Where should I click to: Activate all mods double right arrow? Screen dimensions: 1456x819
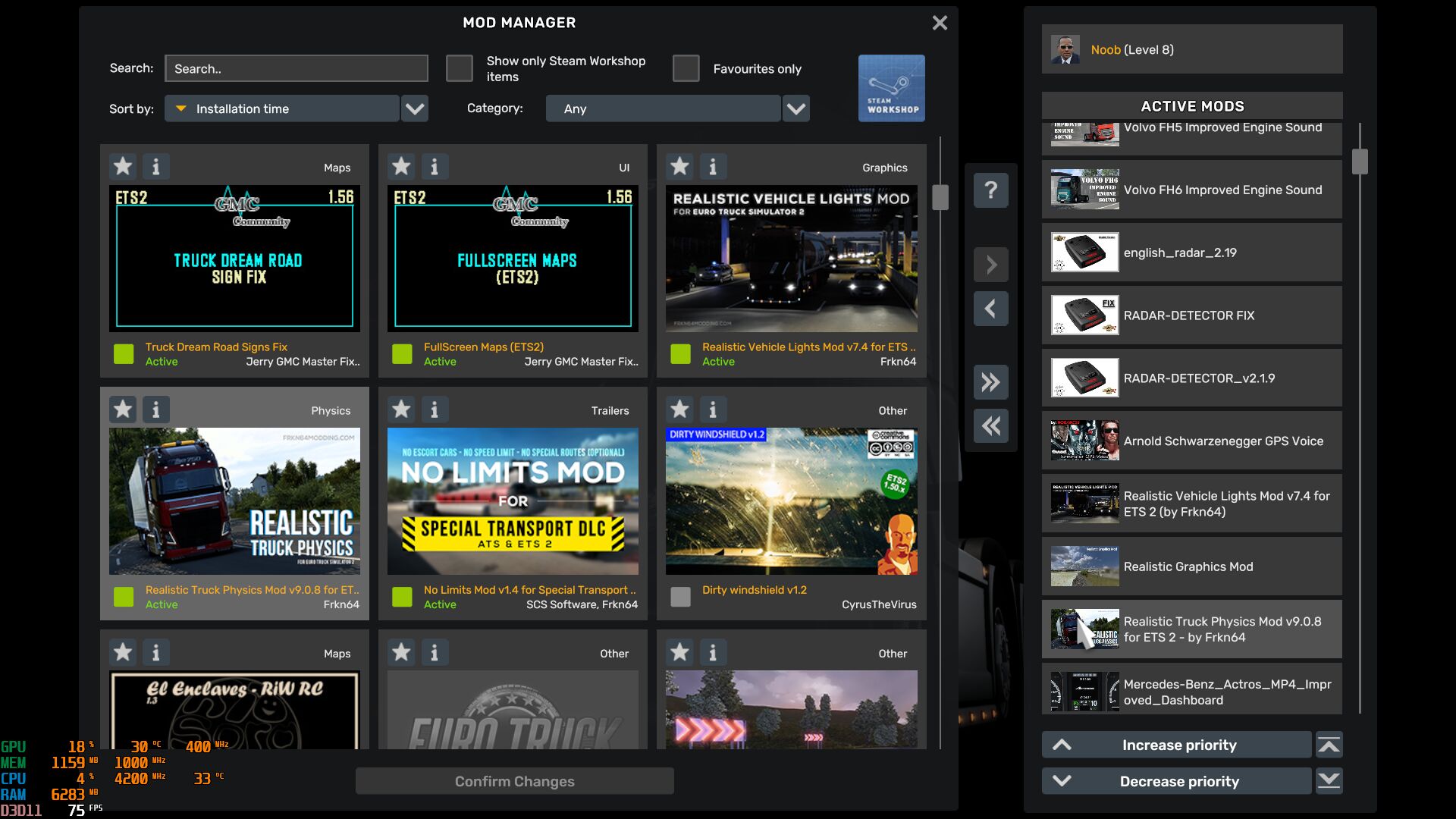click(x=990, y=382)
